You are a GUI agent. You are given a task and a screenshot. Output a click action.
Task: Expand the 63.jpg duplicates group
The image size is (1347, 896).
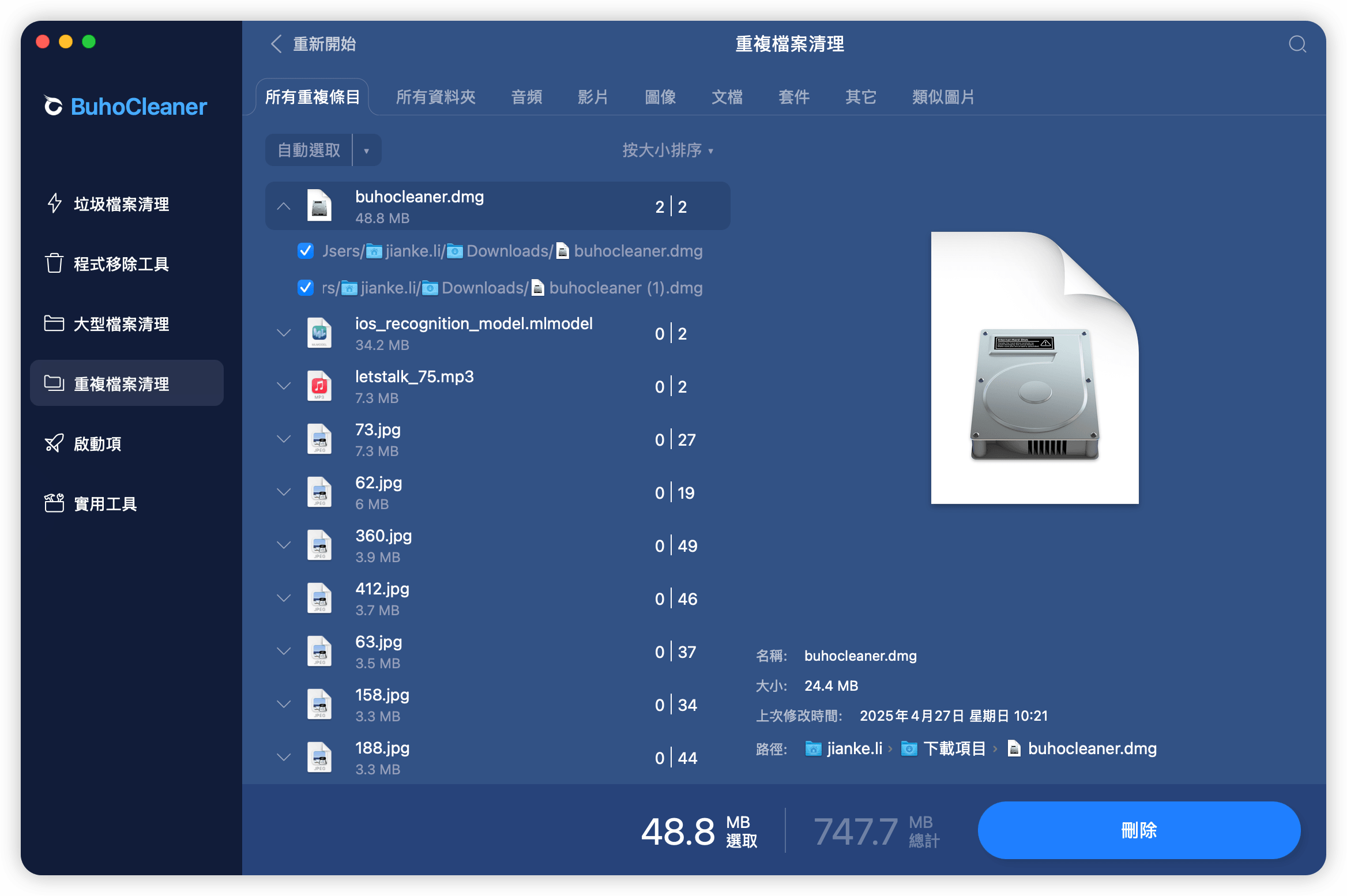pos(284,652)
